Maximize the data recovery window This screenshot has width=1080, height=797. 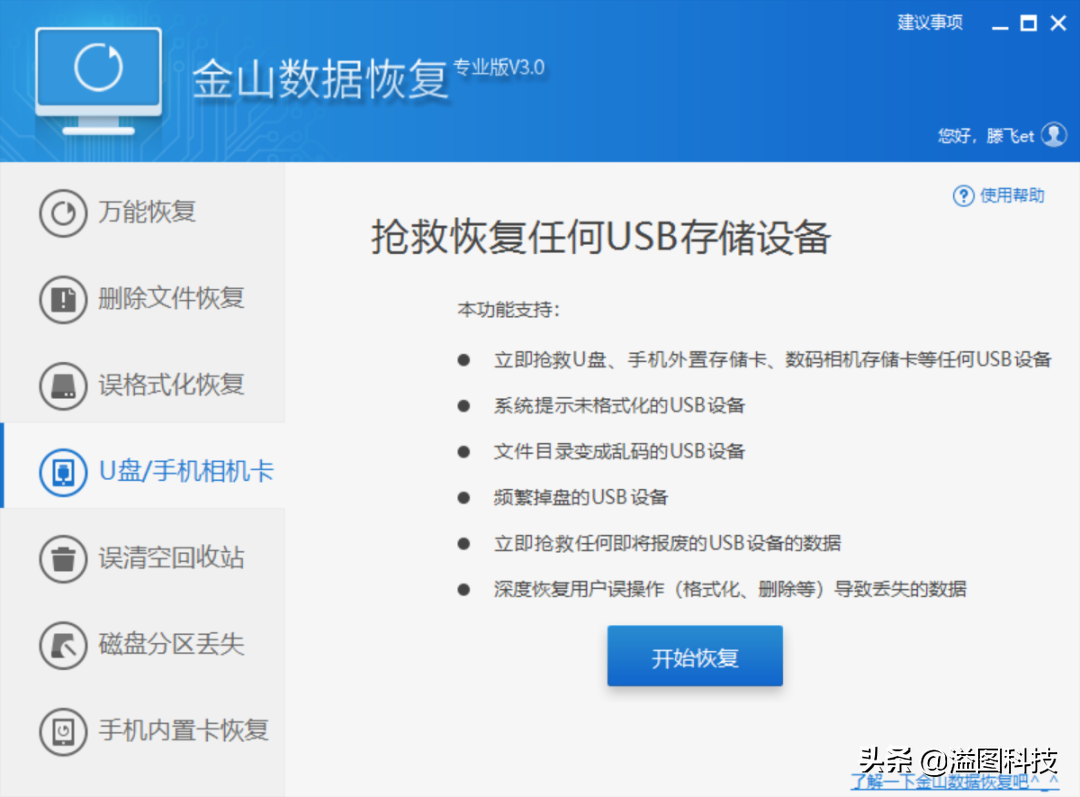point(1027,24)
